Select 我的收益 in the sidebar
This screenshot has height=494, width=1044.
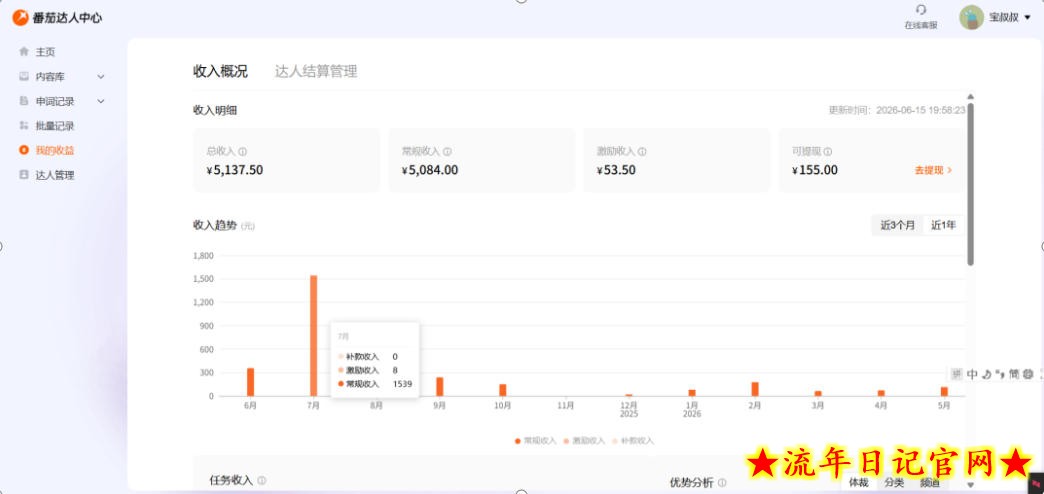point(55,150)
